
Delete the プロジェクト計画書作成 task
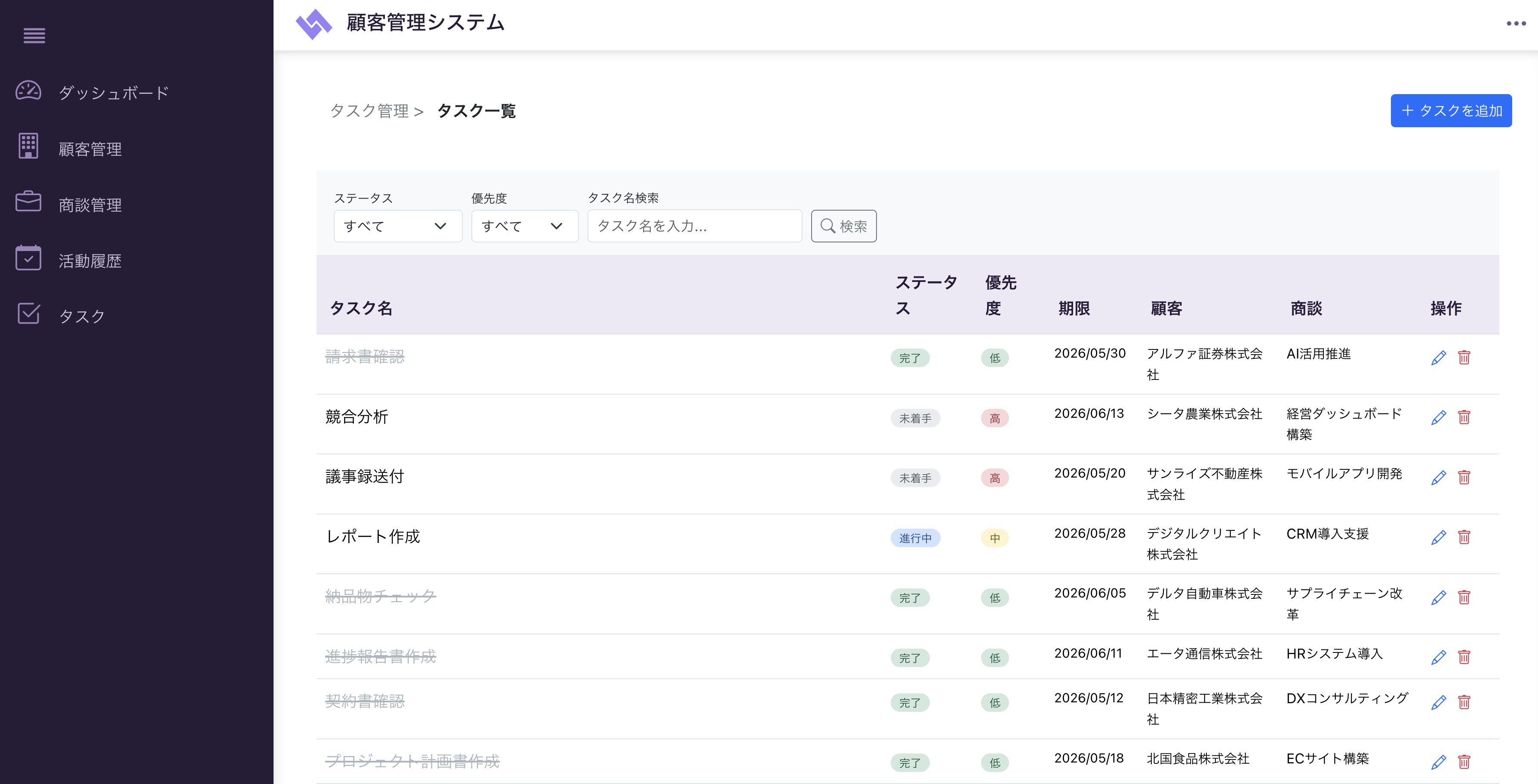pyautogui.click(x=1464, y=762)
